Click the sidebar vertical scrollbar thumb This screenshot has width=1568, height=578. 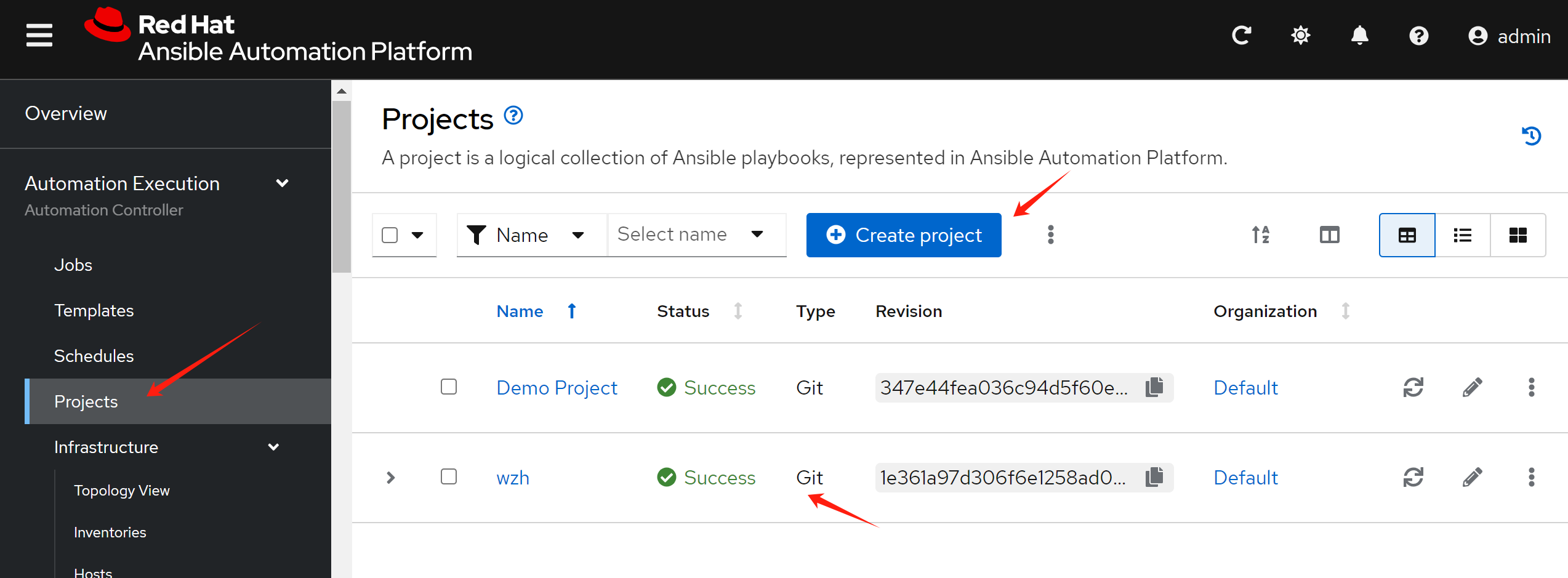[341, 185]
